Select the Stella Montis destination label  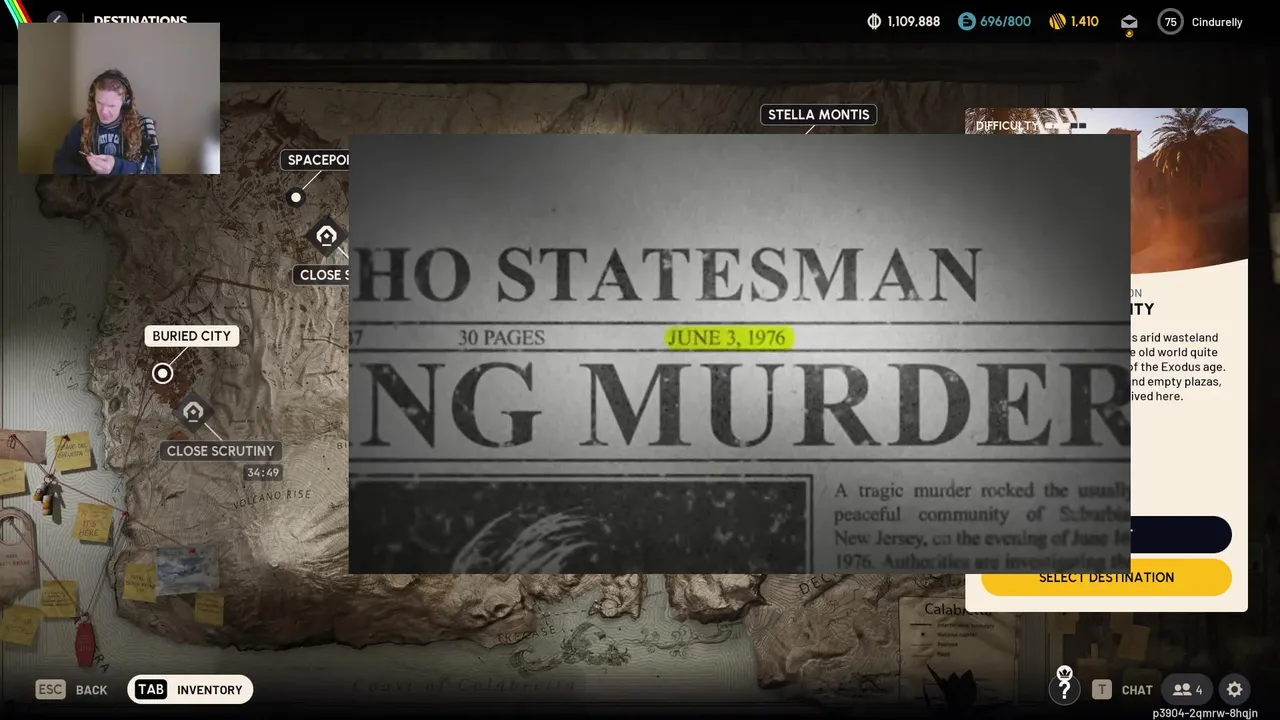tap(818, 114)
